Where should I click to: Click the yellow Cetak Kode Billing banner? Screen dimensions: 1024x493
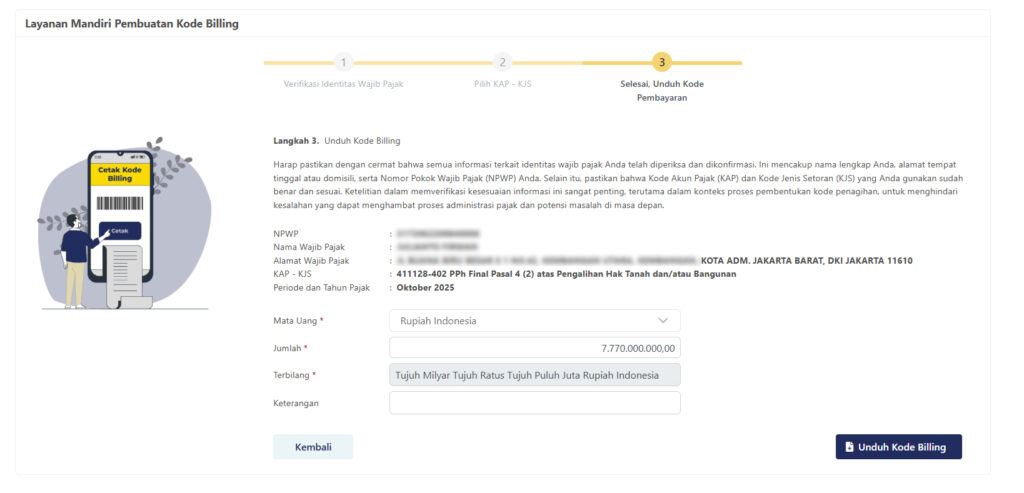tap(119, 174)
